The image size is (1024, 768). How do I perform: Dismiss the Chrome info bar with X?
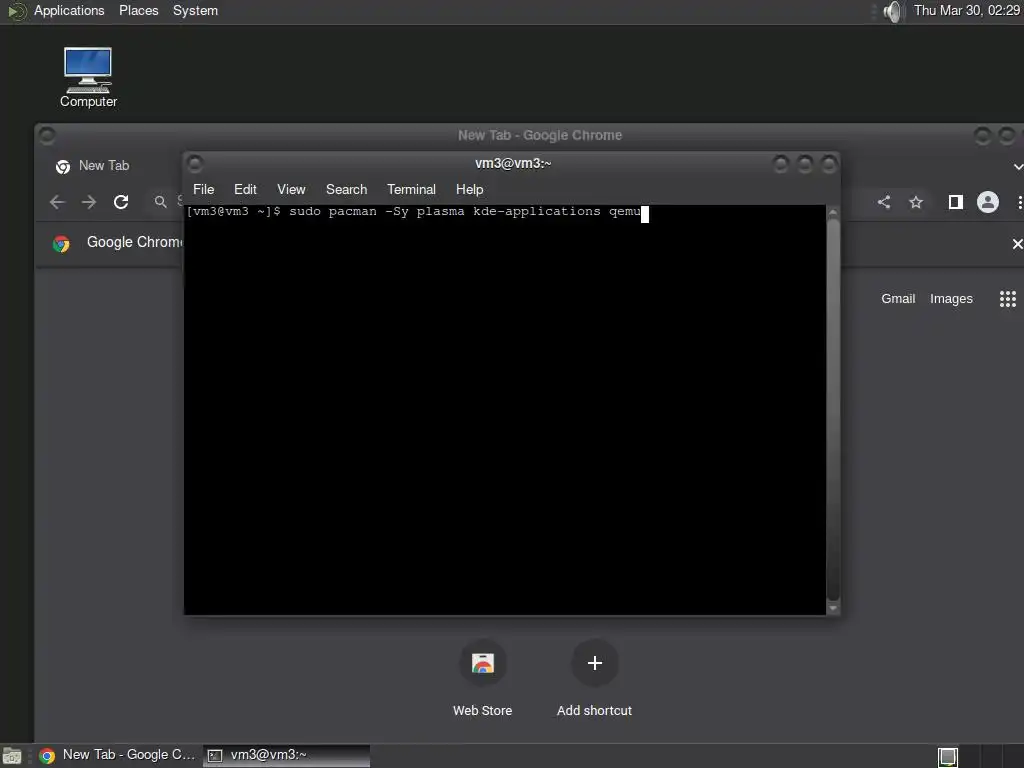(1017, 244)
